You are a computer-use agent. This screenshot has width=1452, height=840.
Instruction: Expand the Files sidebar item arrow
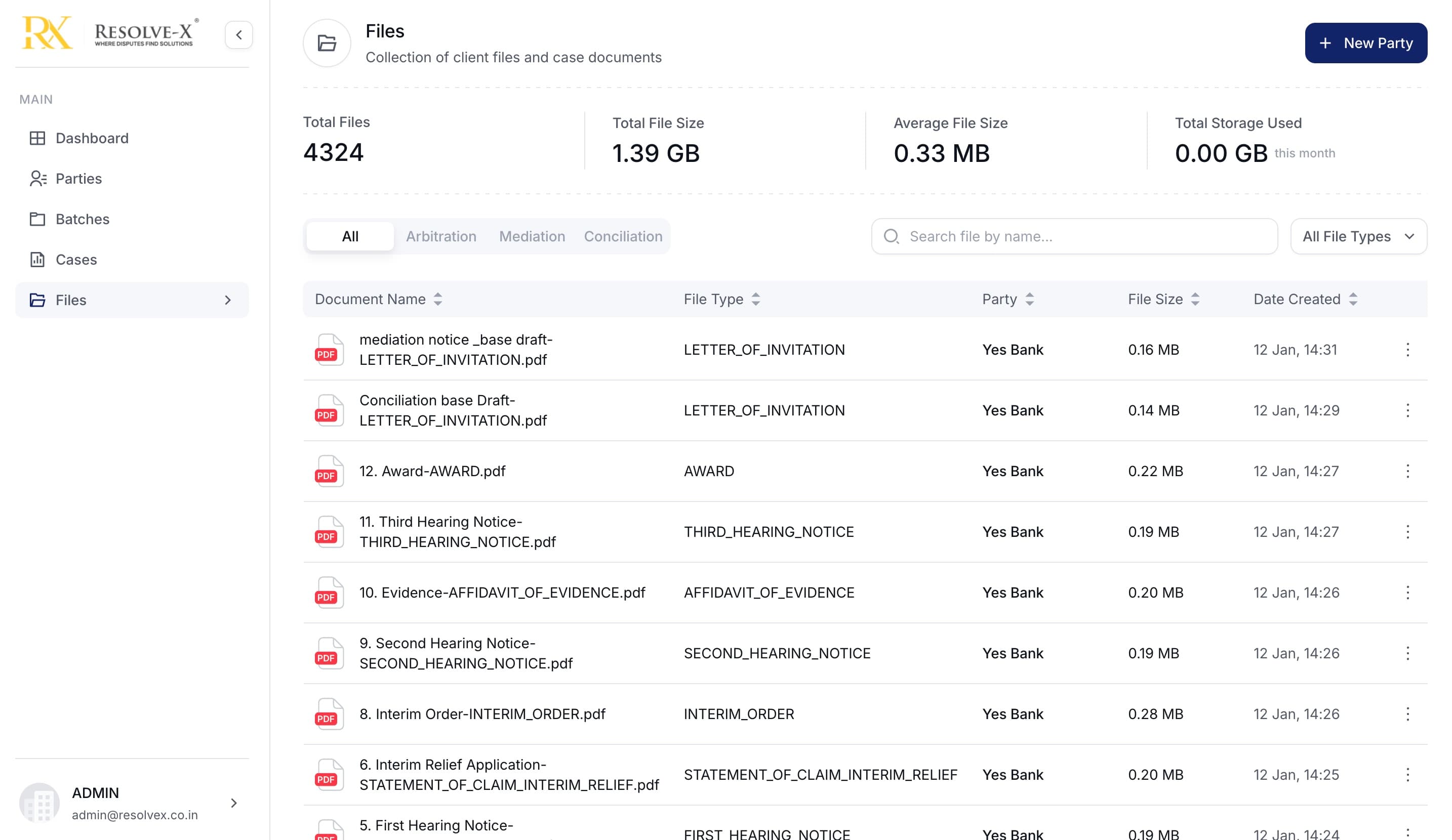pos(228,300)
